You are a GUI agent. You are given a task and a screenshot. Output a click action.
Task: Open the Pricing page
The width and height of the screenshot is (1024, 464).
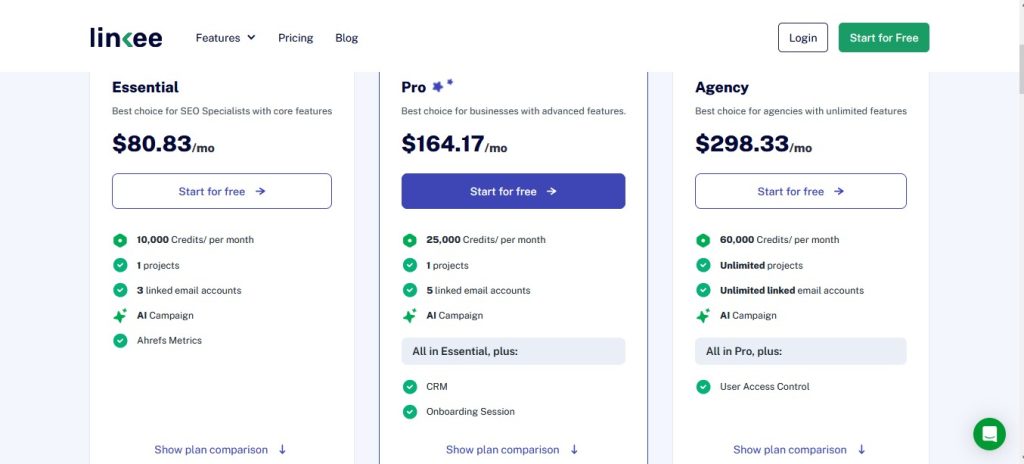click(x=295, y=38)
